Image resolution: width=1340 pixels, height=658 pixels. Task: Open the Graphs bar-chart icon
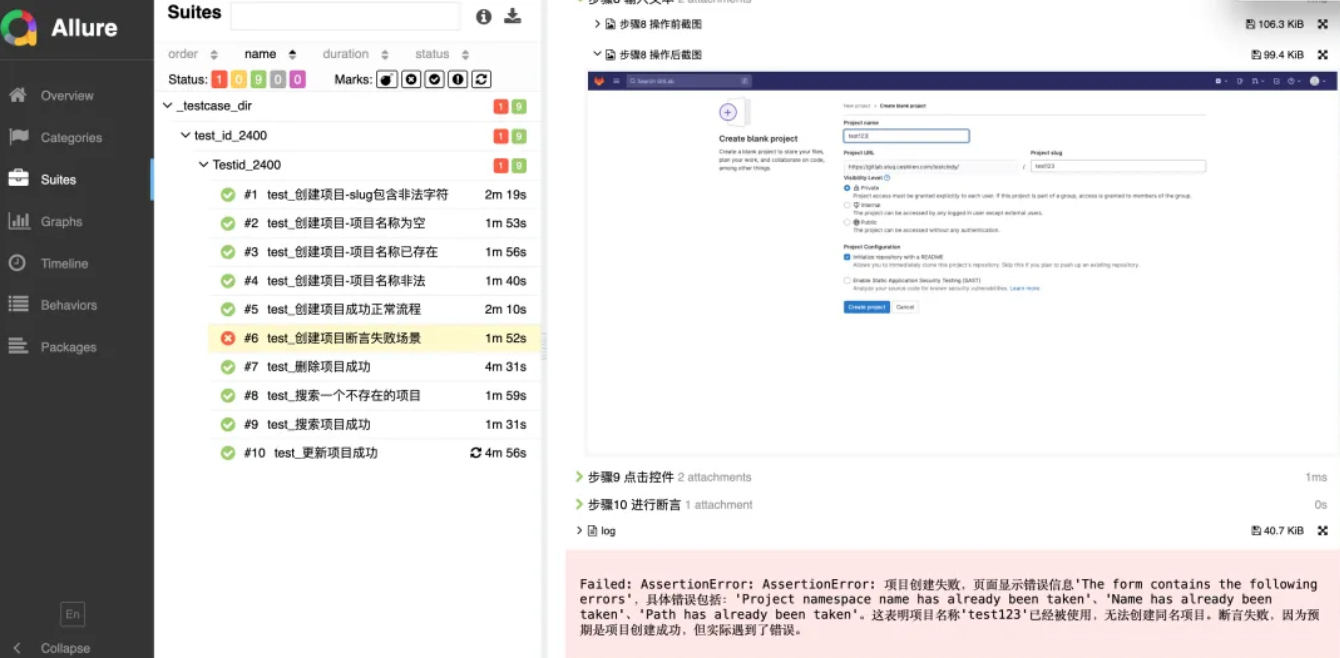point(17,221)
